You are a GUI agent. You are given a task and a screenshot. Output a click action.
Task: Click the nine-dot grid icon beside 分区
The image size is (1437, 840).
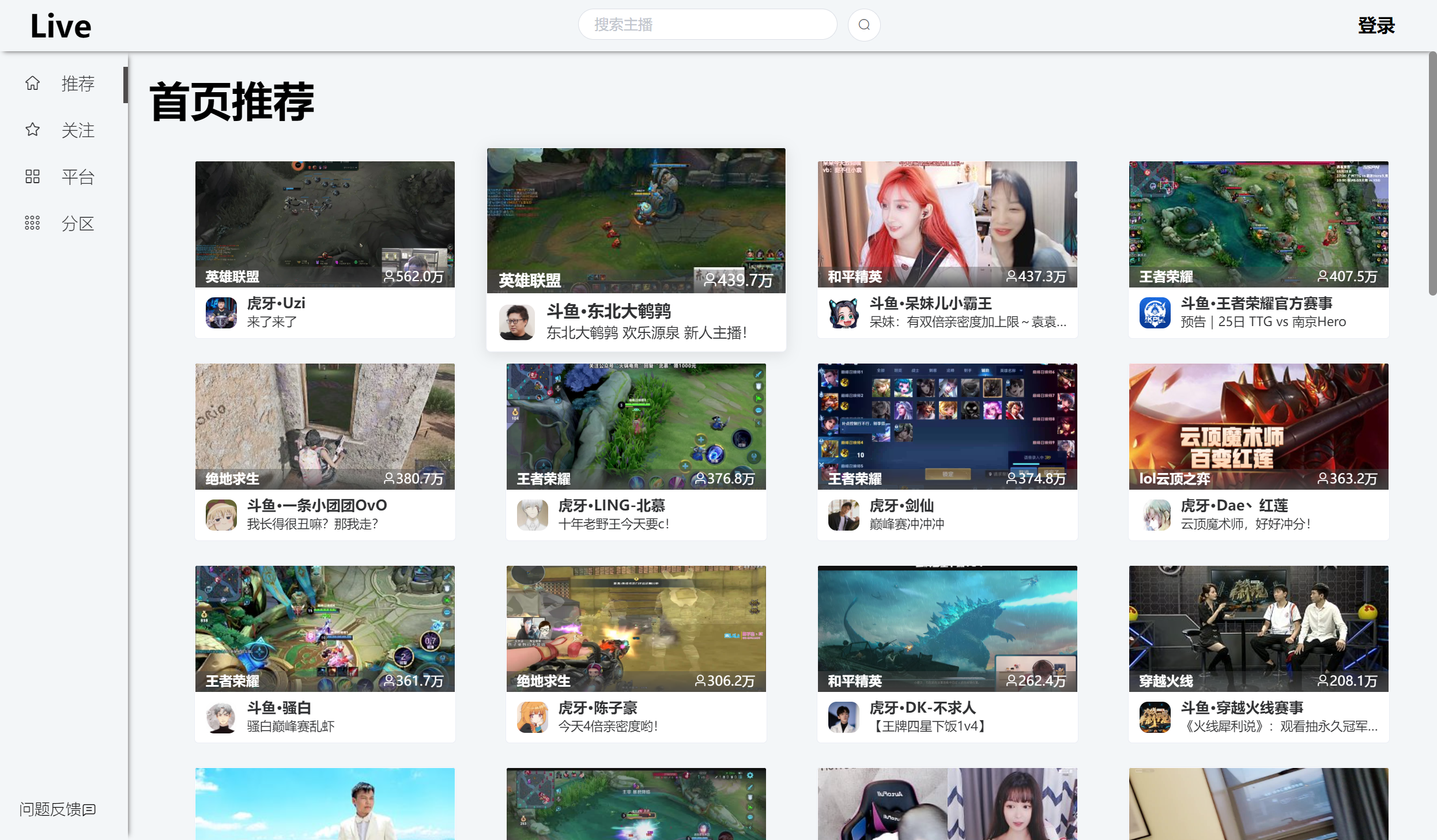point(32,224)
